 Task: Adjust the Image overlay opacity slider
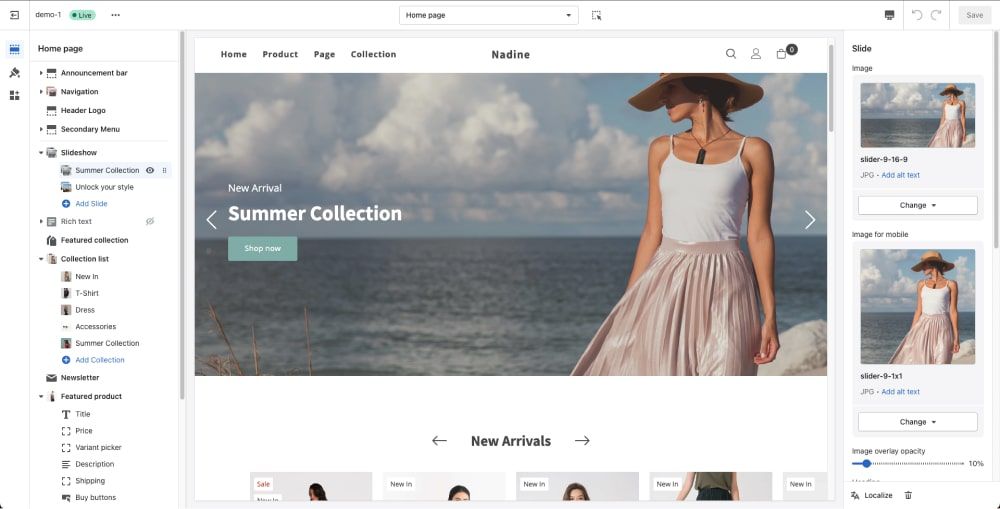(908, 464)
